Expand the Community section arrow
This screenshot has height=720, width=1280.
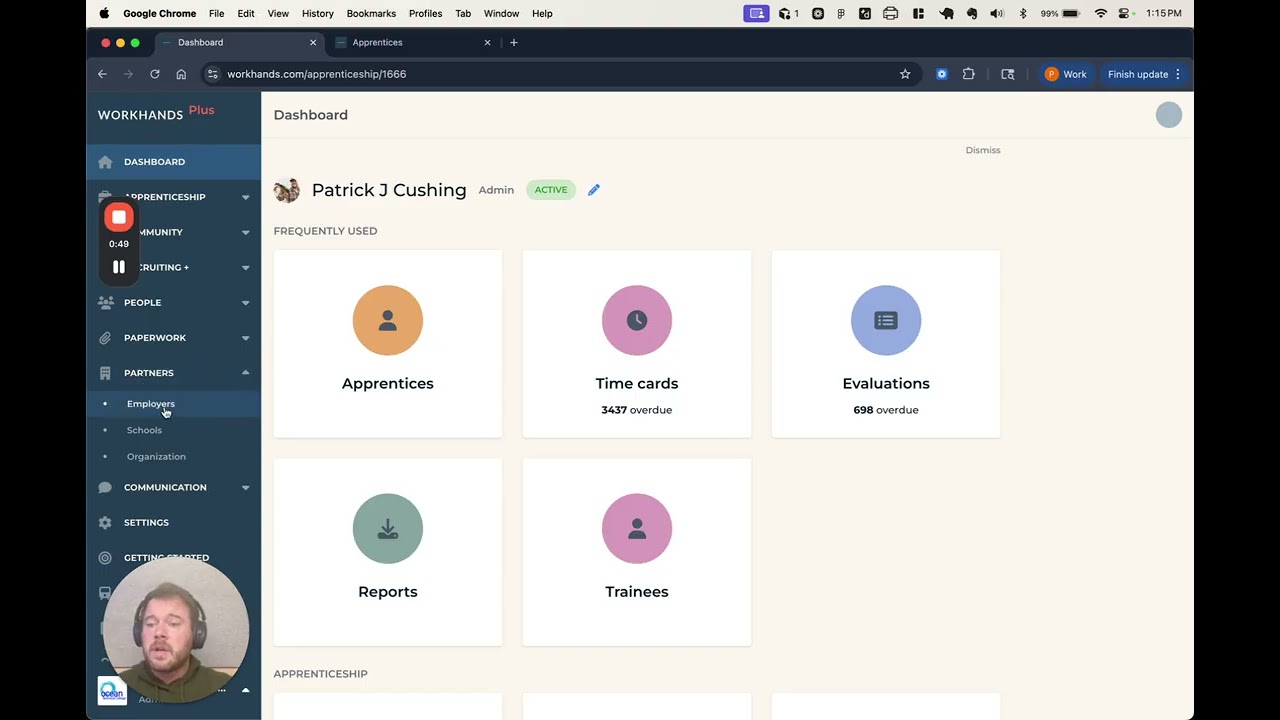246,232
